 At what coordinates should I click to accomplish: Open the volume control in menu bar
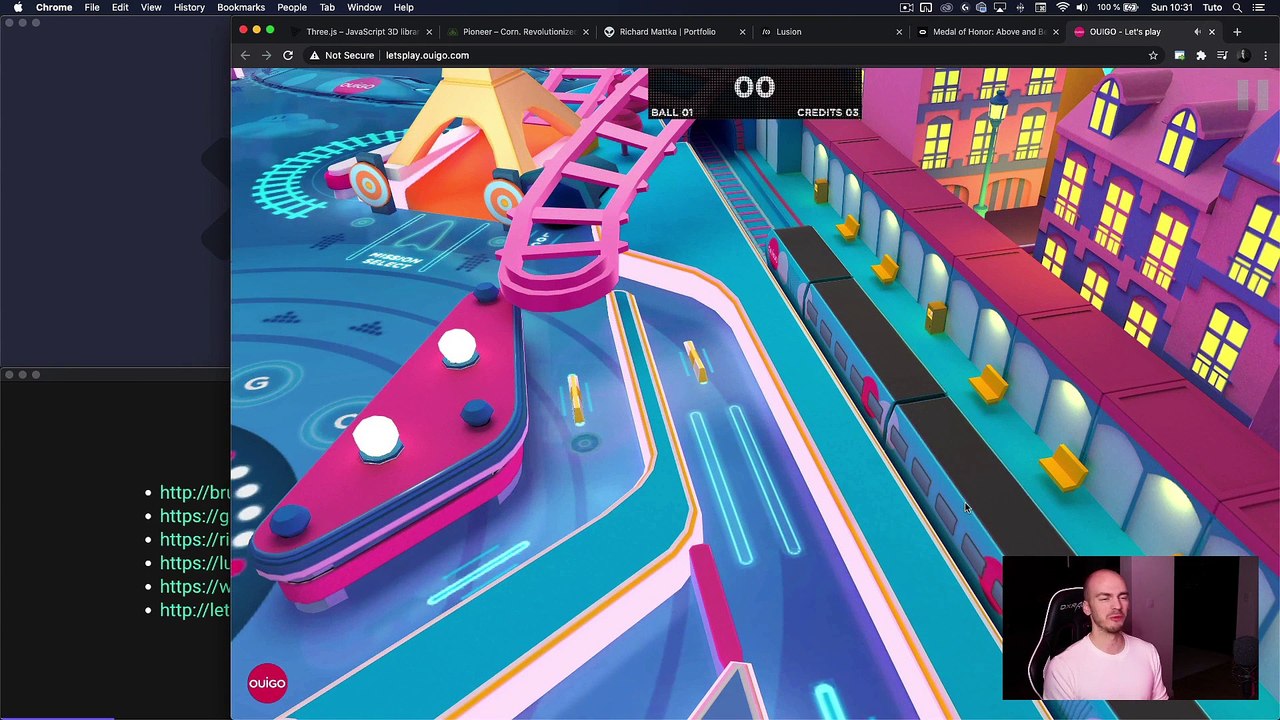1081,7
